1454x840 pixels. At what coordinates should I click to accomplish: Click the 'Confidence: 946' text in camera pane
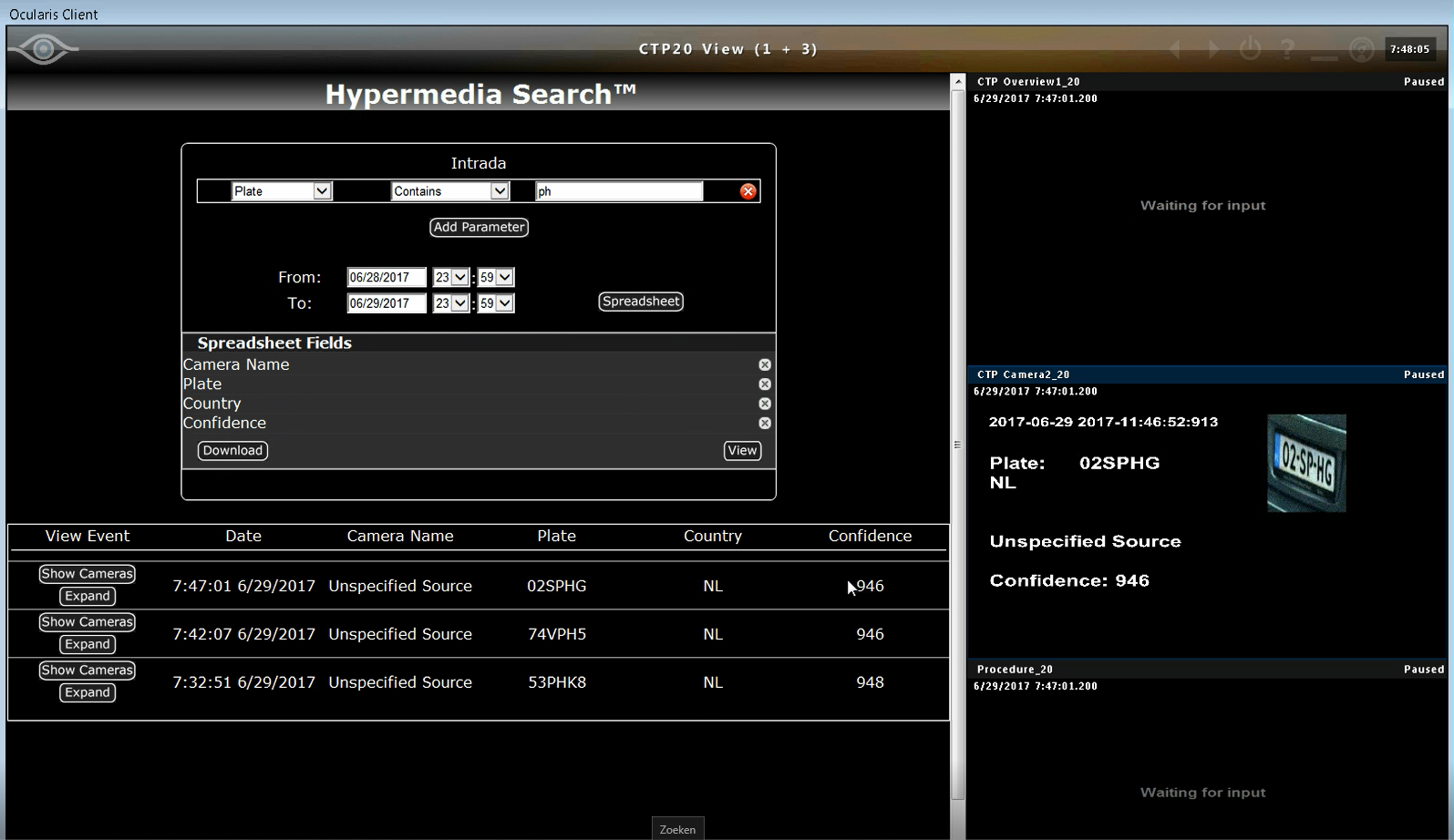[1069, 580]
